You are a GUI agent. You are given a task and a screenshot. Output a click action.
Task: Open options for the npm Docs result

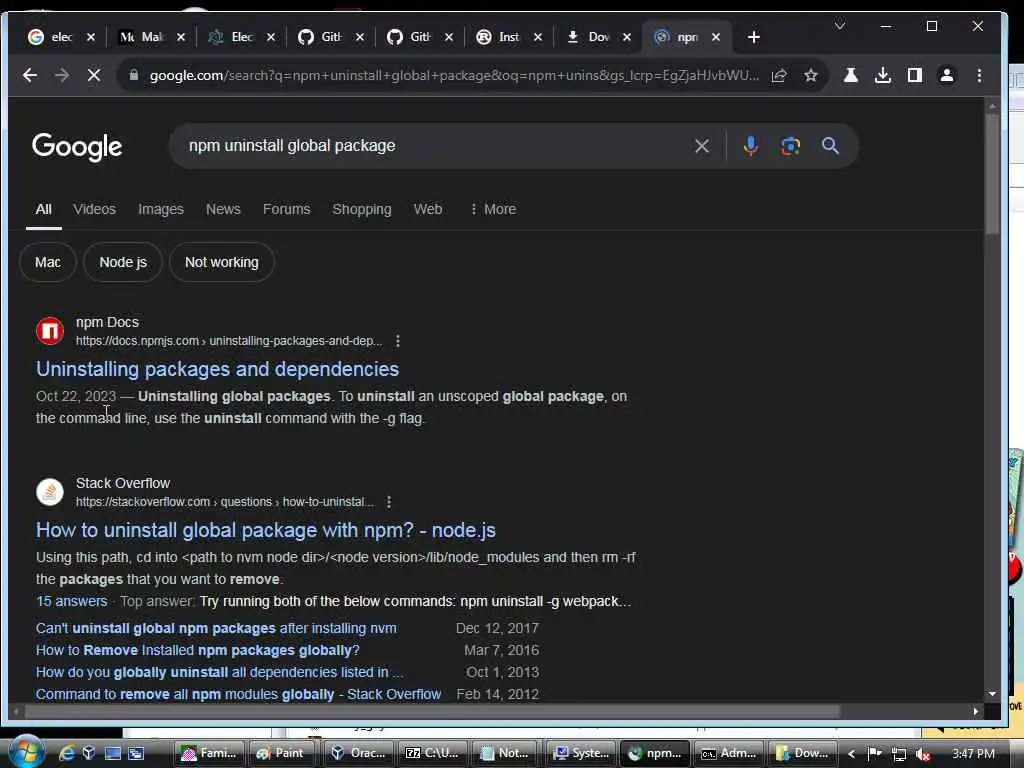click(x=398, y=341)
